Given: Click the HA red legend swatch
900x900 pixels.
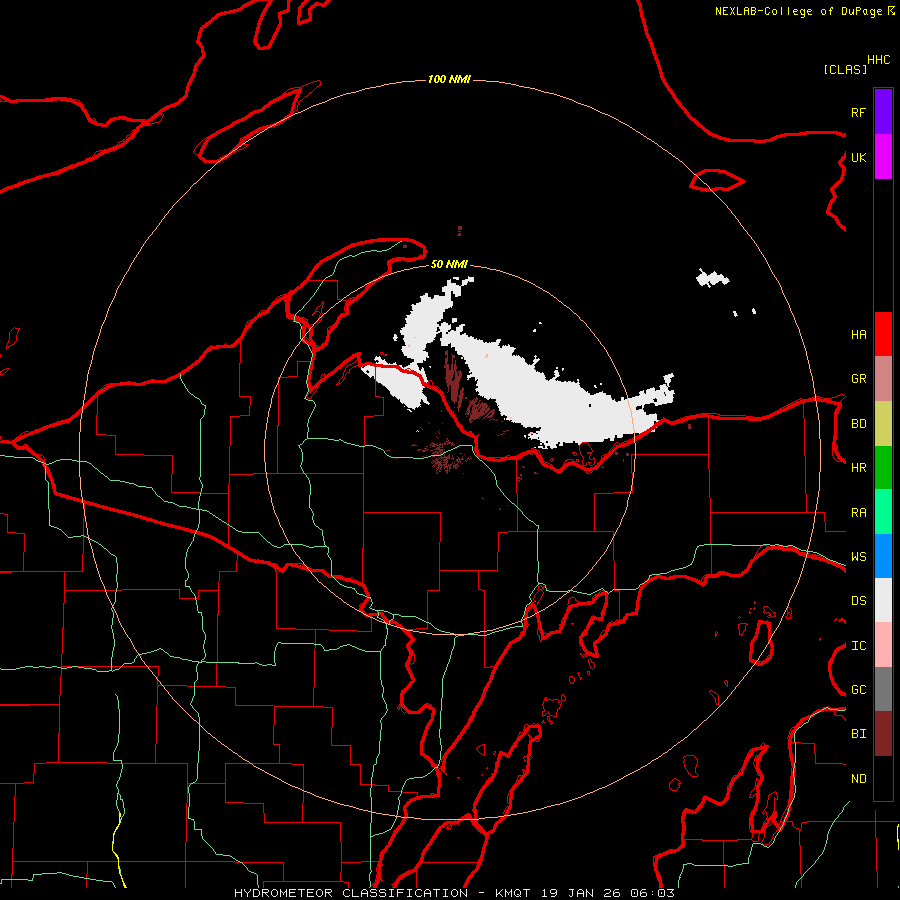Looking at the screenshot, I should 883,334.
